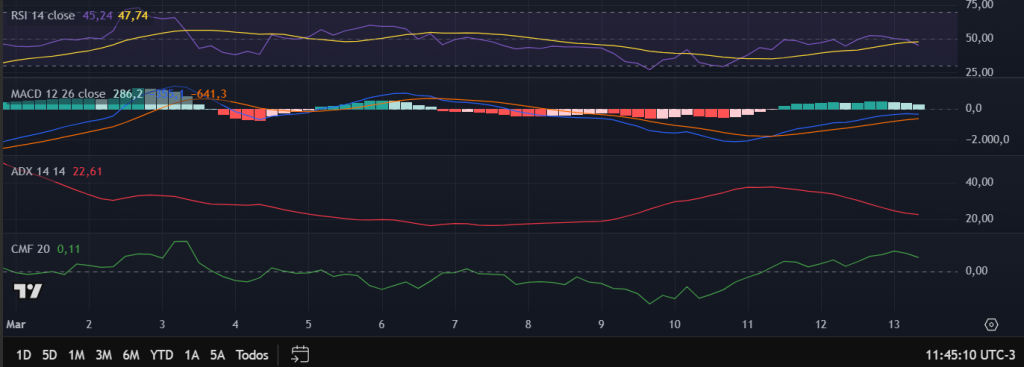
Task: Select the 6M time range
Action: point(131,355)
